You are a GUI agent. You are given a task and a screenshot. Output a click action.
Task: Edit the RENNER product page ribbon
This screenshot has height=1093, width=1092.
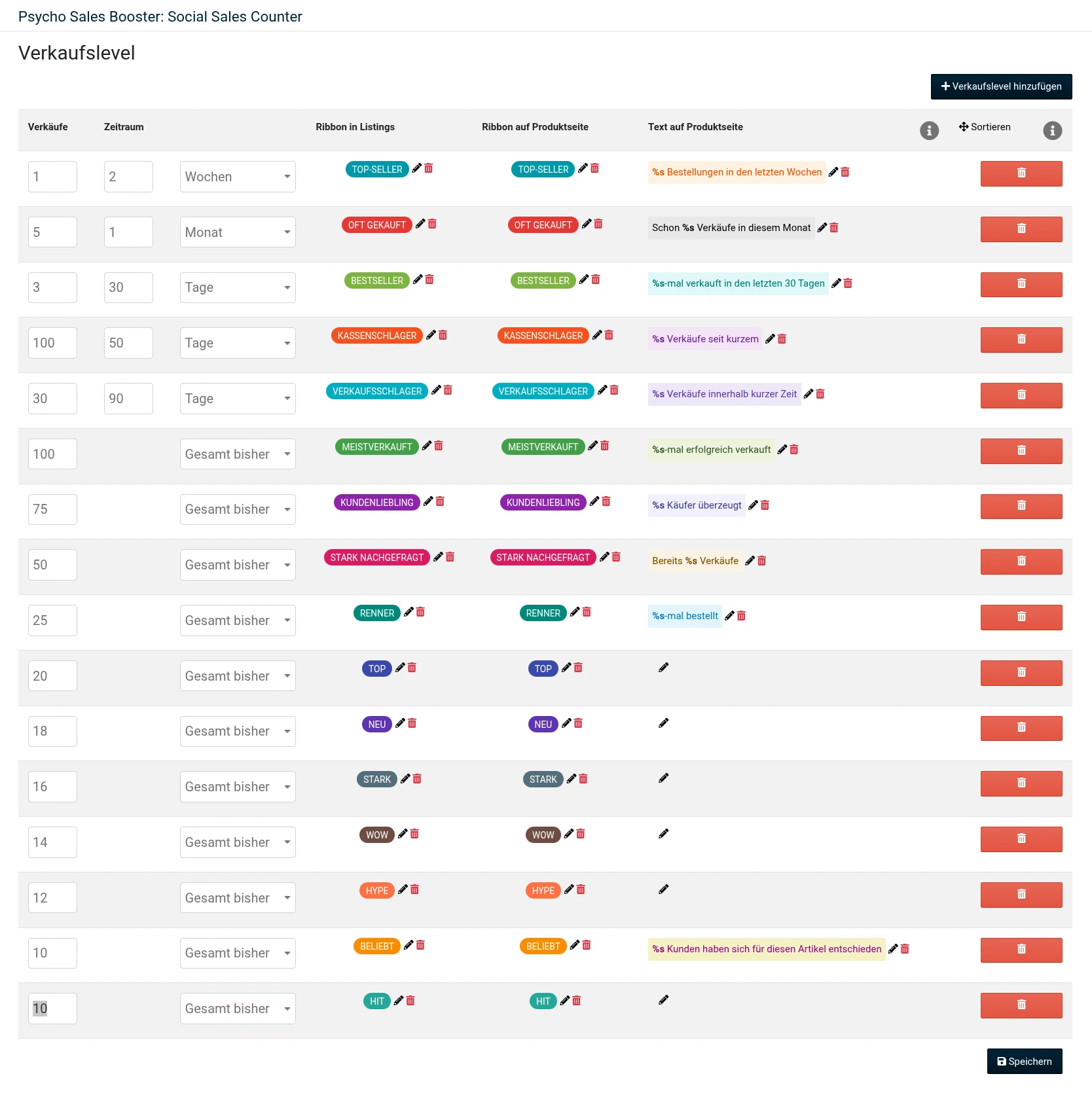[575, 612]
